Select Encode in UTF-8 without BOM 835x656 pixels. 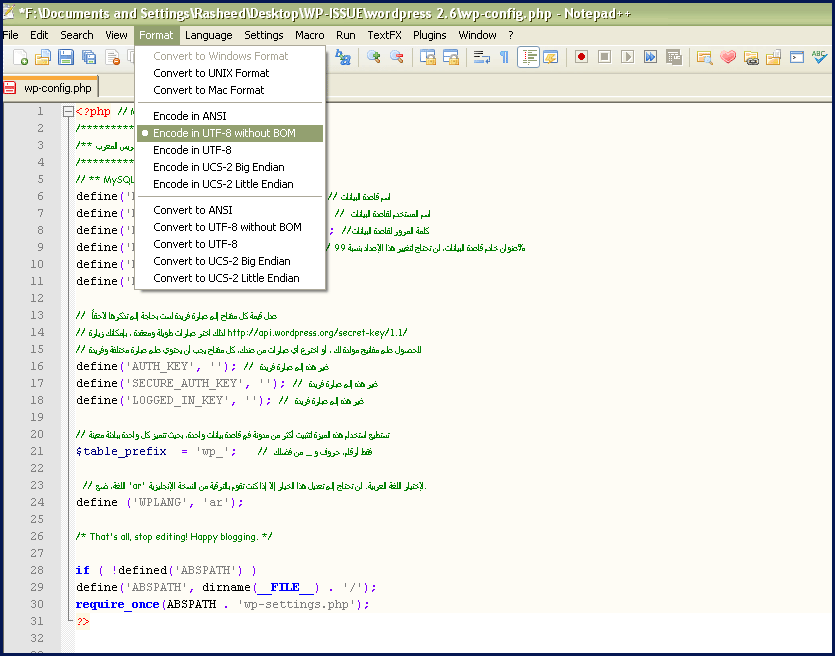pos(224,133)
